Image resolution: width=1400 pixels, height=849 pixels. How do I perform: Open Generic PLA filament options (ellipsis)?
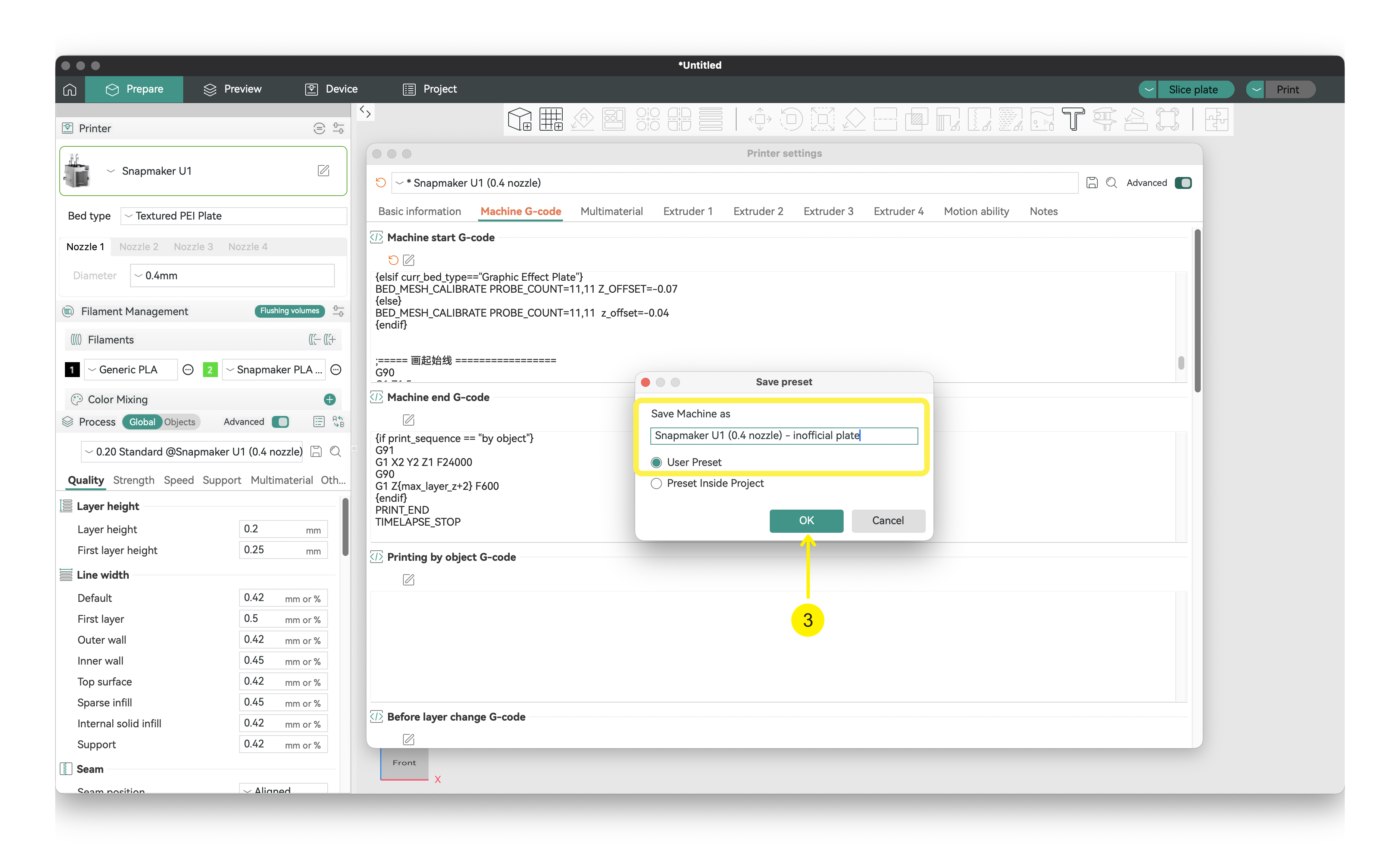[x=188, y=370]
